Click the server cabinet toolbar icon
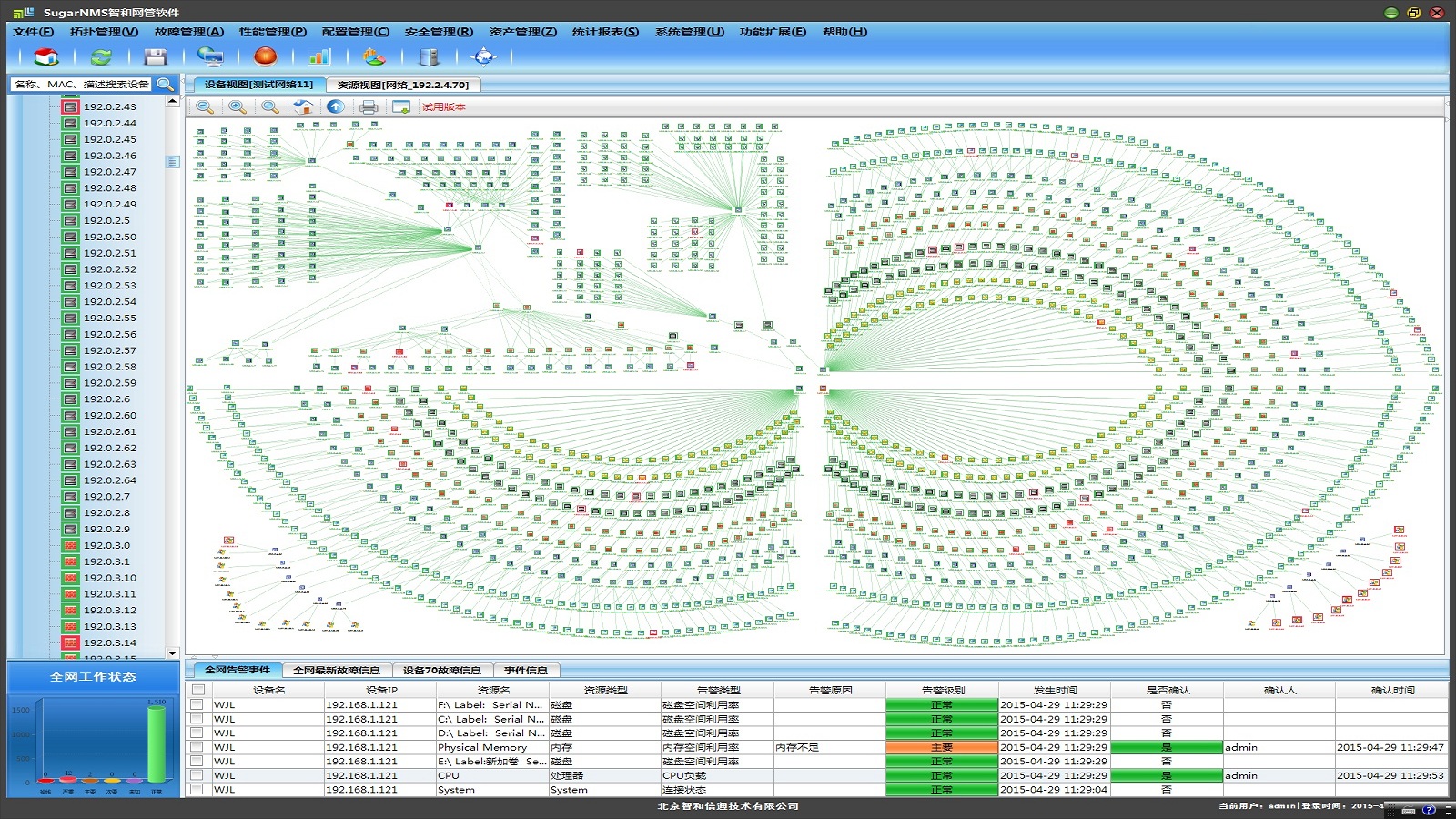This screenshot has width=1456, height=819. (429, 56)
